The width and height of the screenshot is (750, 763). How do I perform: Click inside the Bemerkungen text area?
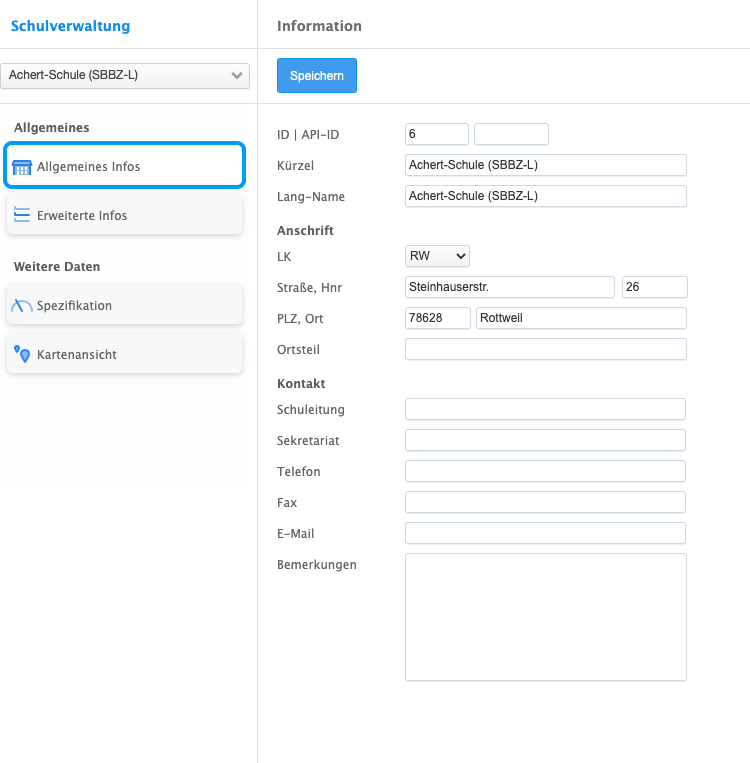545,617
